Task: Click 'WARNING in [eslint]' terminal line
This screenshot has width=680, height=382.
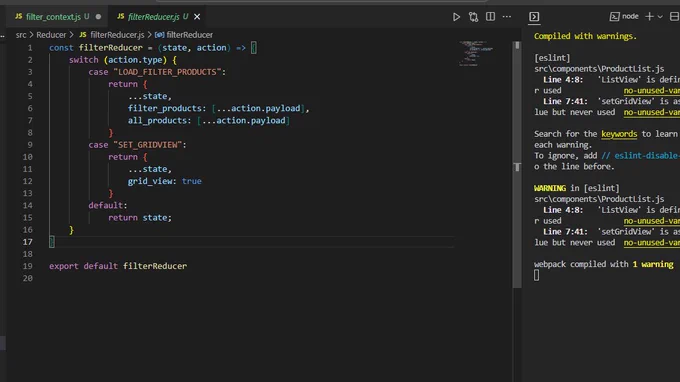Action: coord(576,188)
